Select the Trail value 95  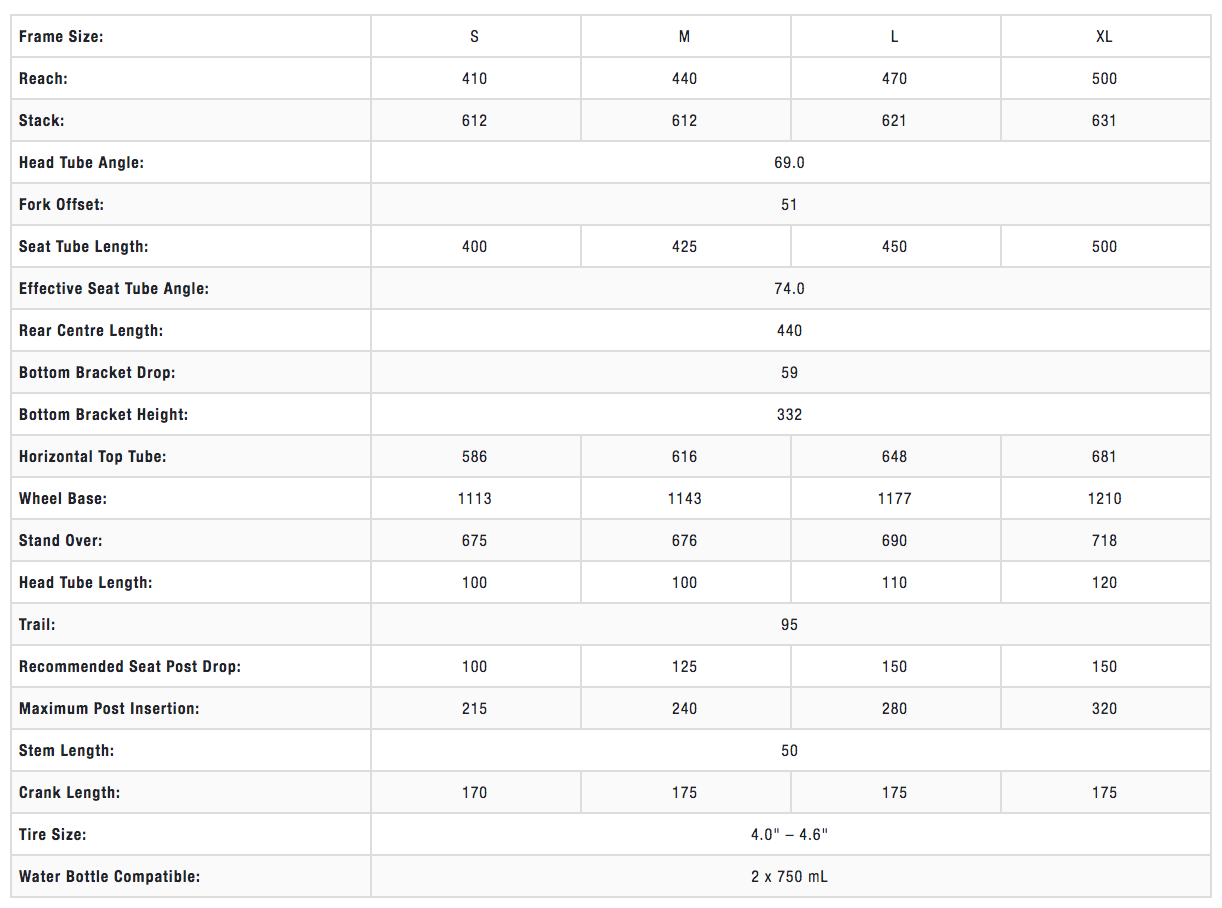coord(789,625)
